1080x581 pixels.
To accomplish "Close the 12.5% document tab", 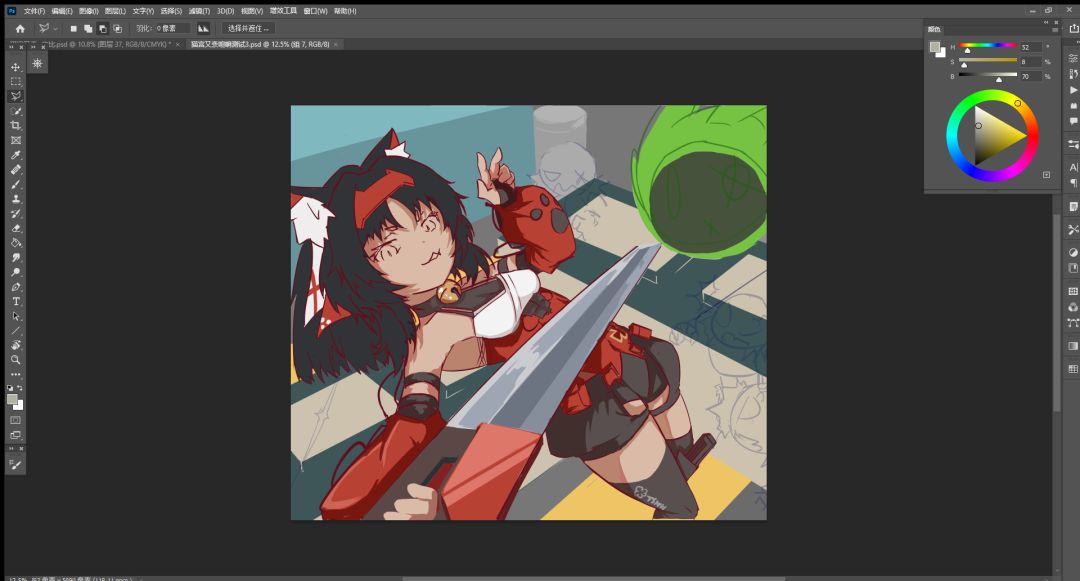I will pyautogui.click(x=336, y=44).
